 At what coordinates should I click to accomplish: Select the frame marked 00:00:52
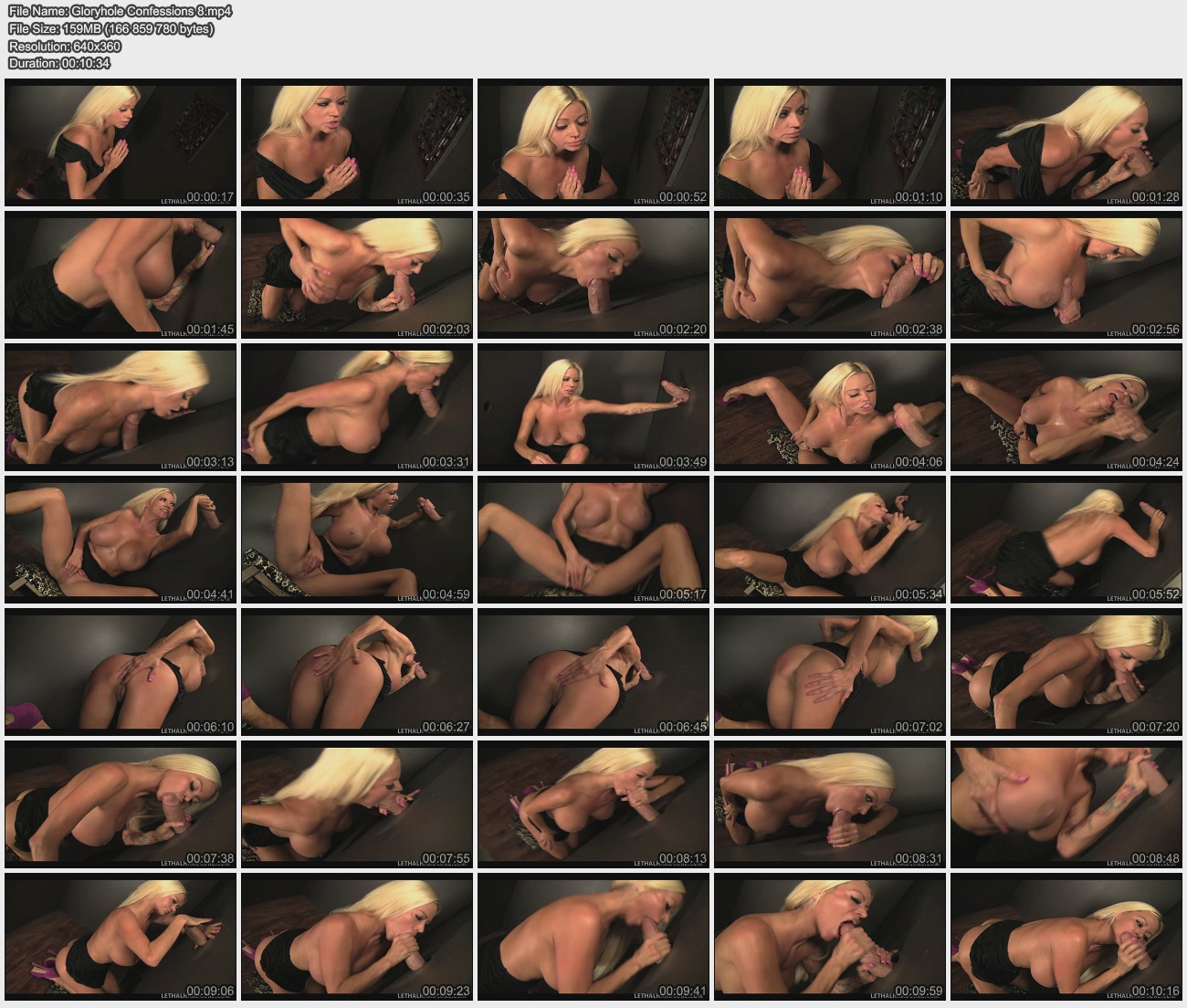tap(593, 142)
